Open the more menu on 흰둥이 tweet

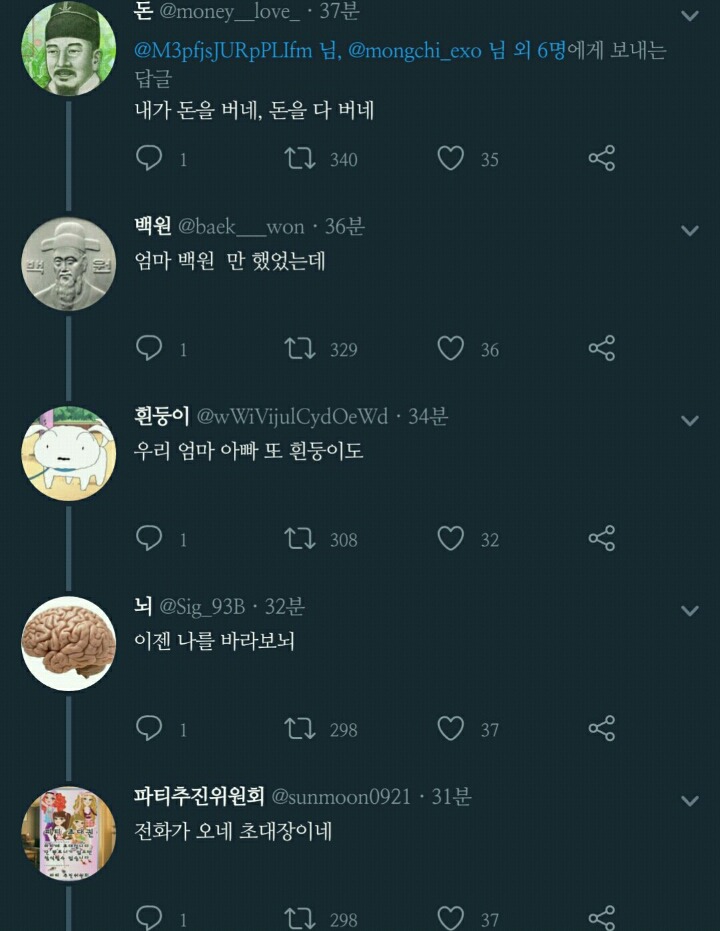(x=690, y=420)
